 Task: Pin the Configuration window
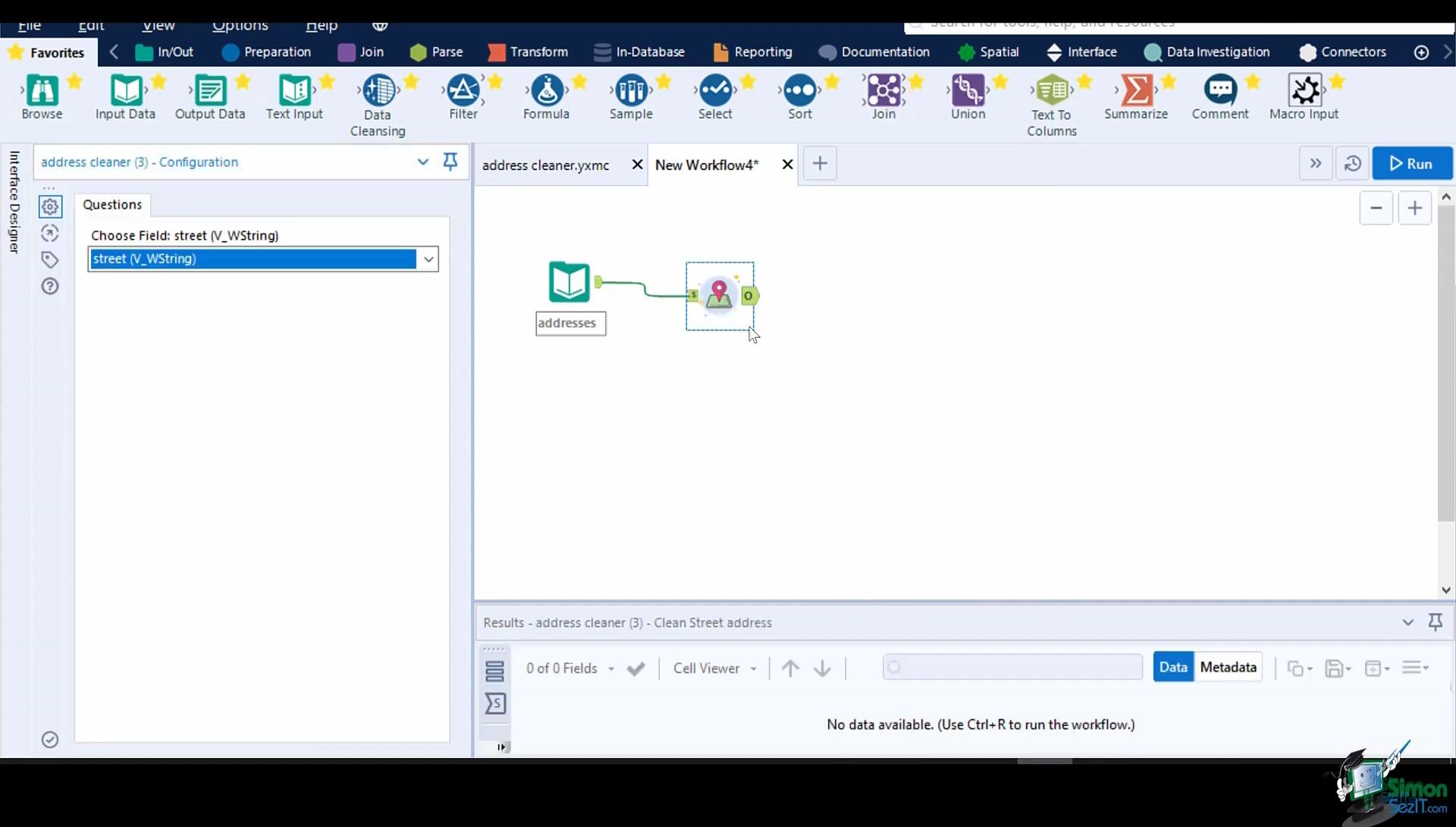tap(450, 162)
